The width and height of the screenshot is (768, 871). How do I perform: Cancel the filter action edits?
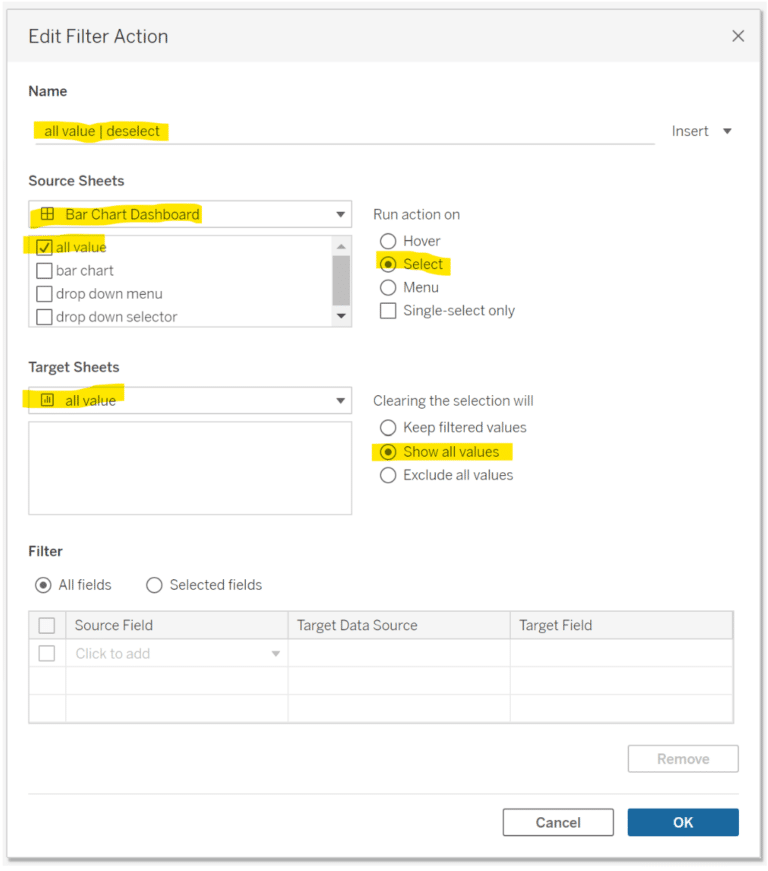coord(558,822)
